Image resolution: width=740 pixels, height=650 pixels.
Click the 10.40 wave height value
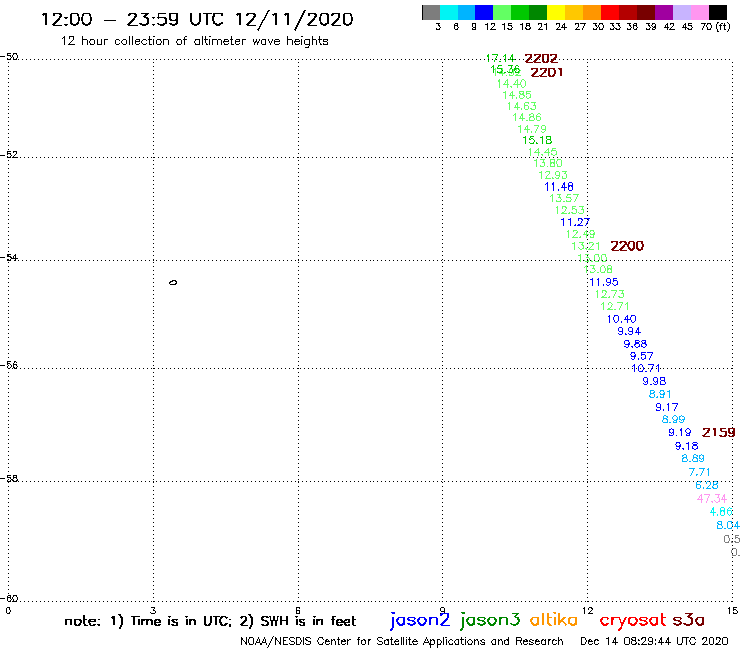(622, 319)
